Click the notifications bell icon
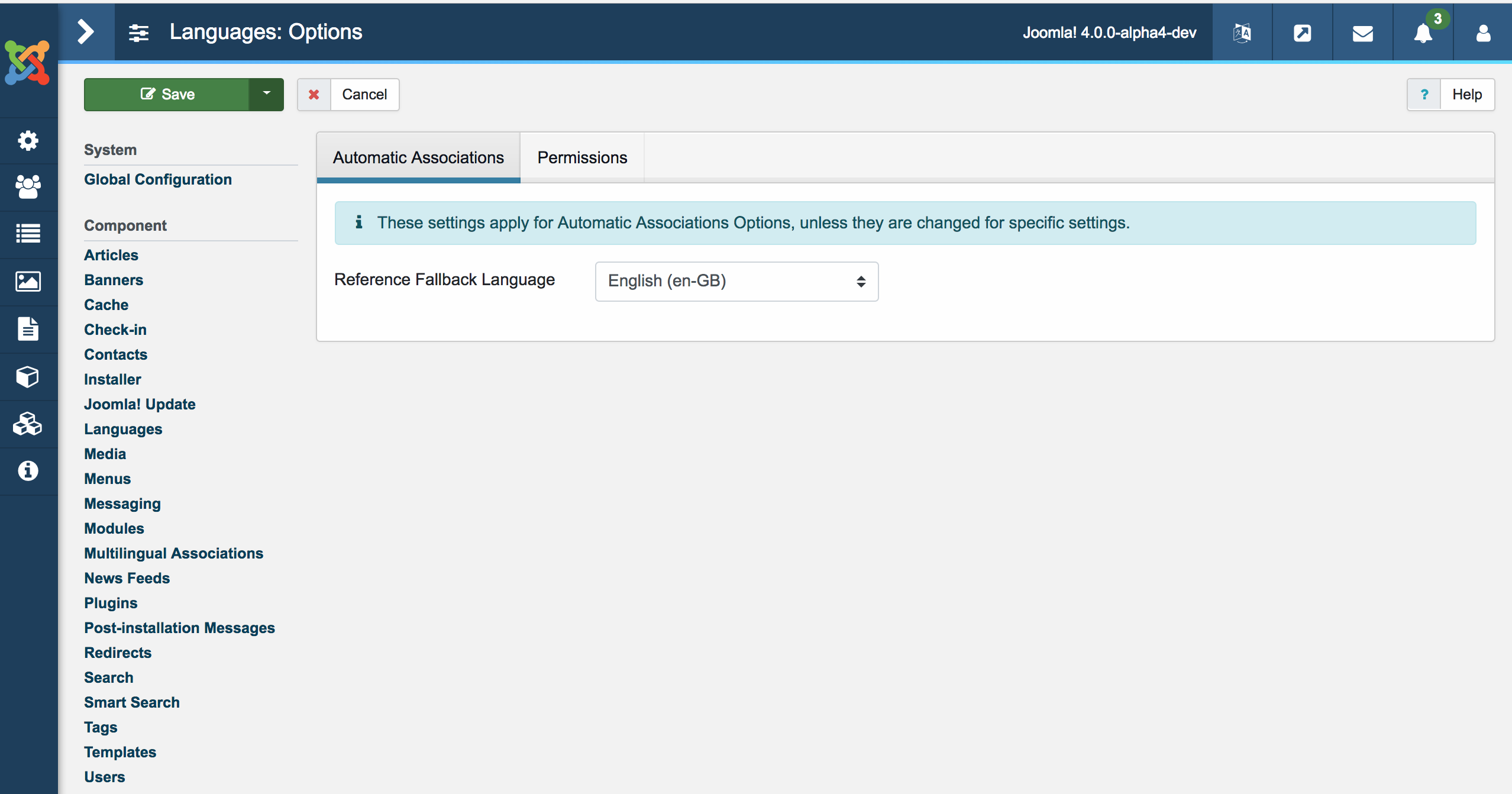This screenshot has height=794, width=1512. pyautogui.click(x=1423, y=33)
